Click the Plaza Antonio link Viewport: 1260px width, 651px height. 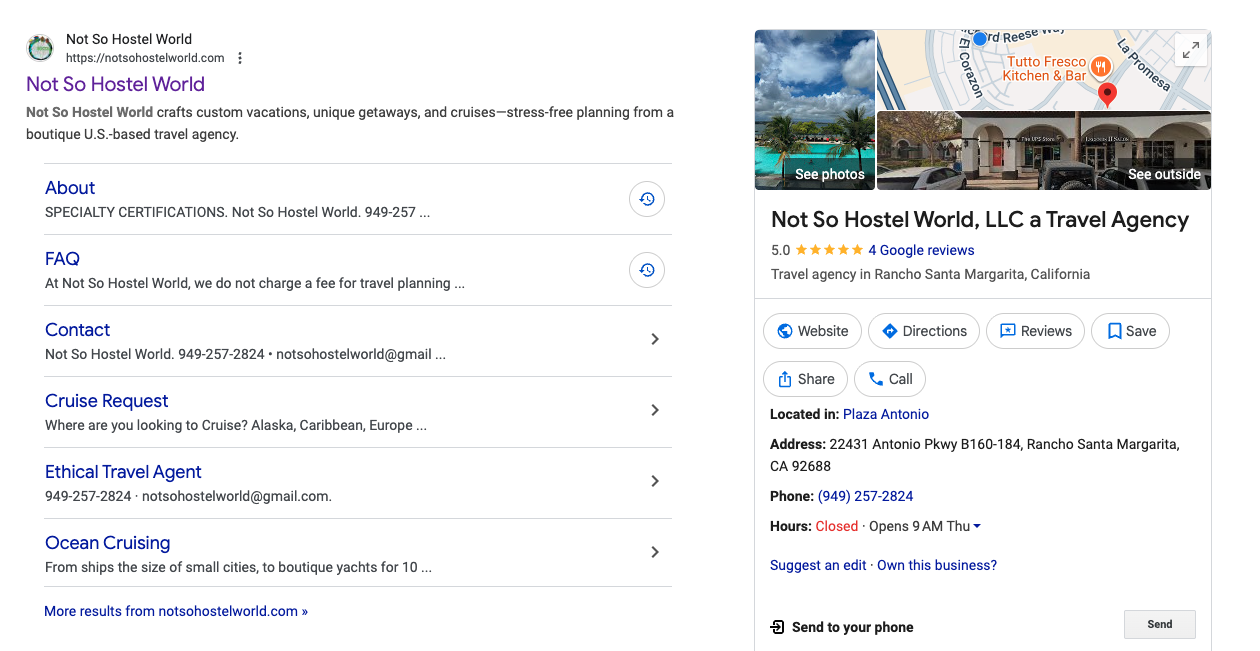(886, 414)
